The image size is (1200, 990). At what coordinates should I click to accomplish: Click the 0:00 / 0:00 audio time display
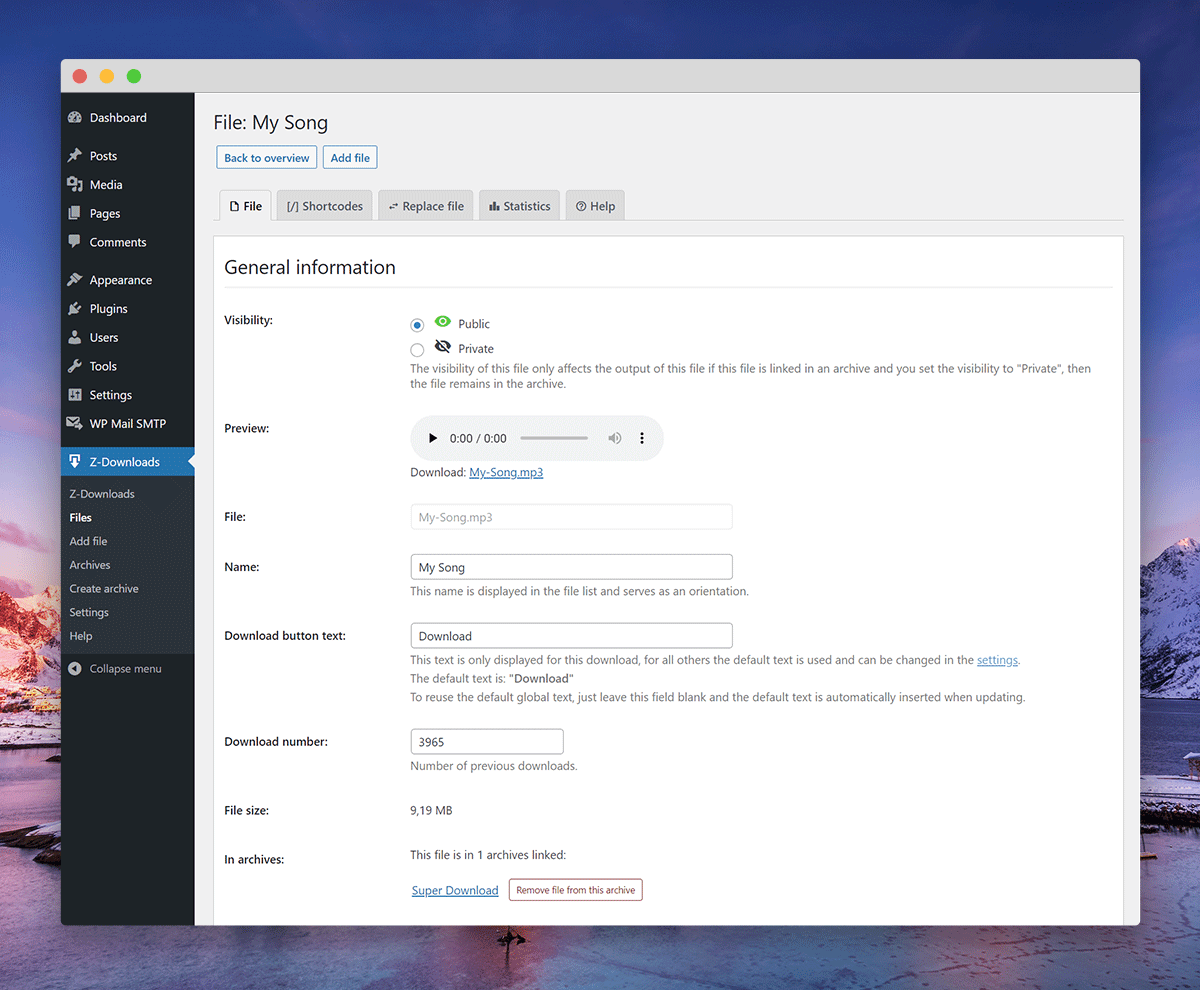pyautogui.click(x=478, y=438)
